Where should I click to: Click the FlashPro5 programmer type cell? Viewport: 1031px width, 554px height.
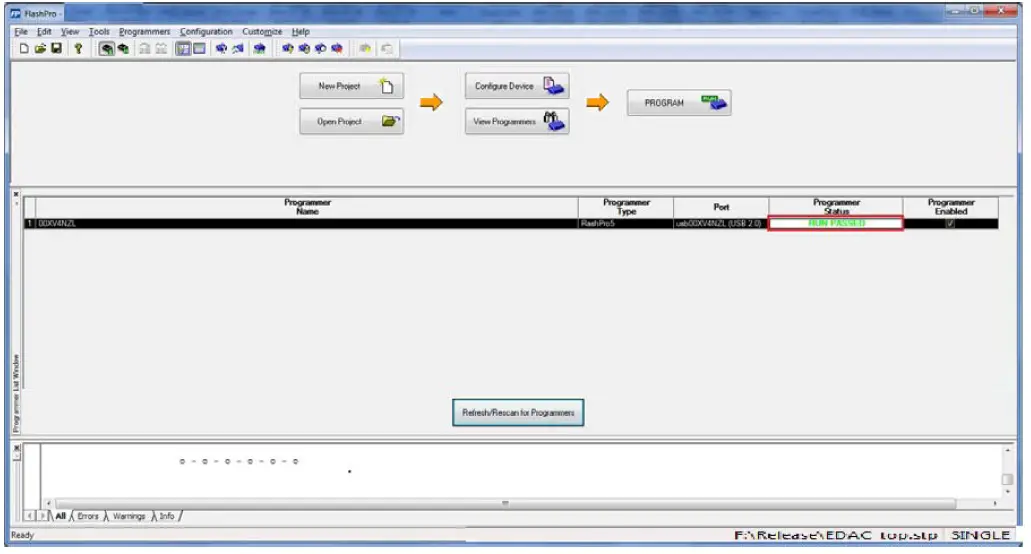(626, 223)
